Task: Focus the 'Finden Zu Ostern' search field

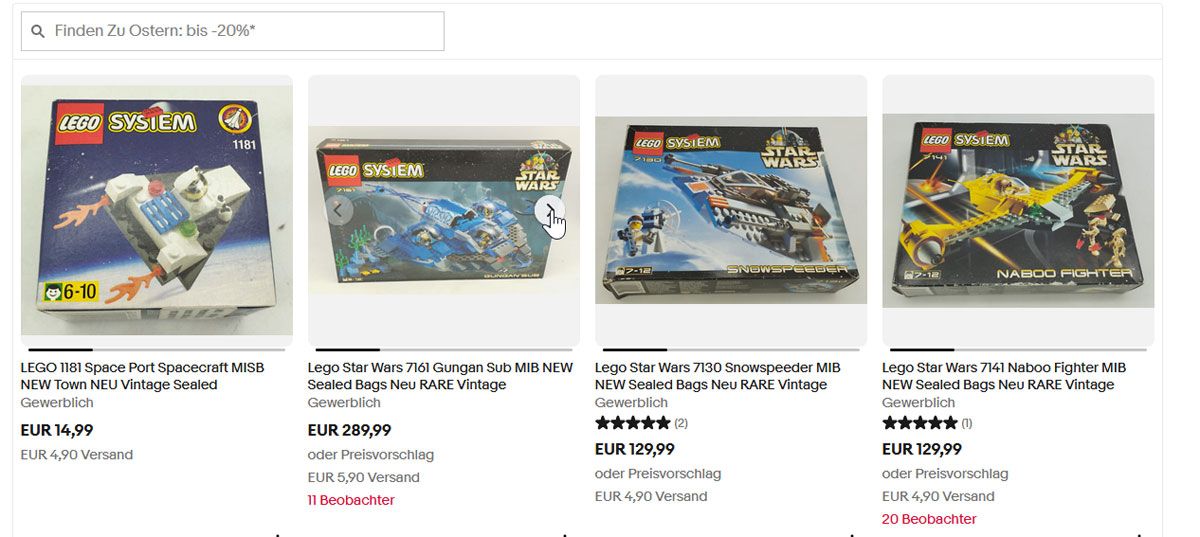Action: coord(233,31)
